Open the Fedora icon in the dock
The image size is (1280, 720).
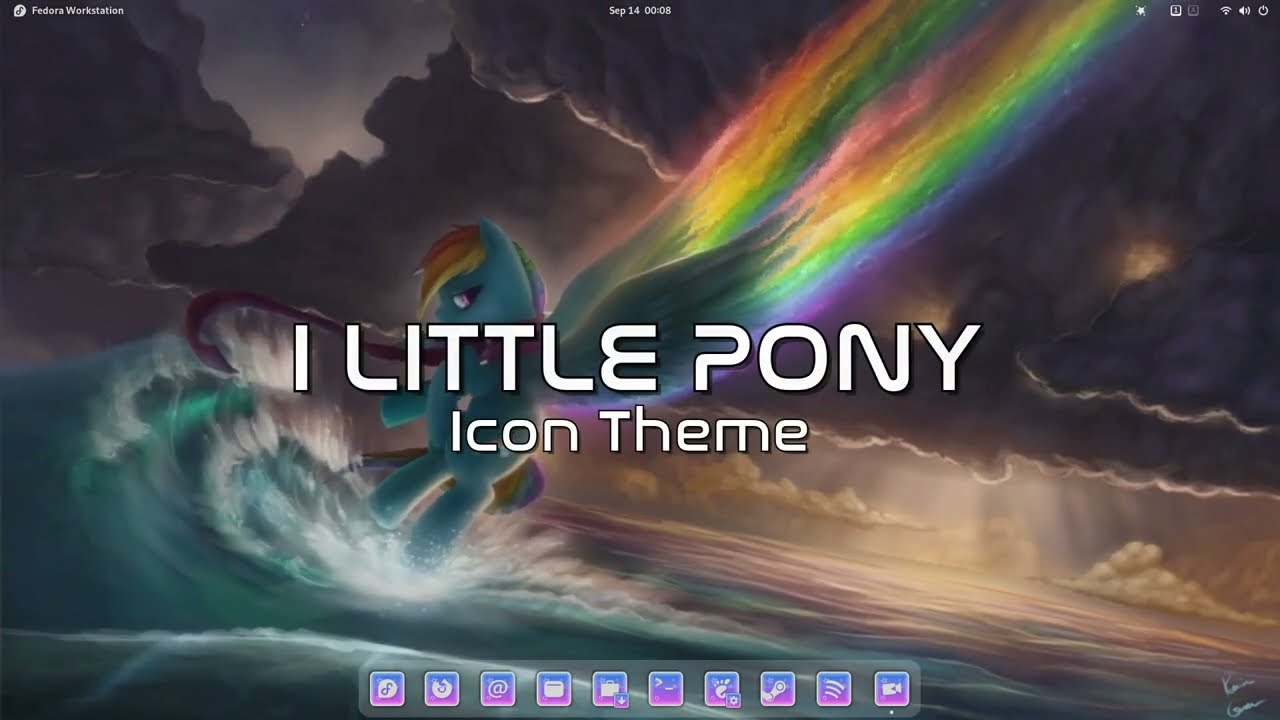[387, 688]
